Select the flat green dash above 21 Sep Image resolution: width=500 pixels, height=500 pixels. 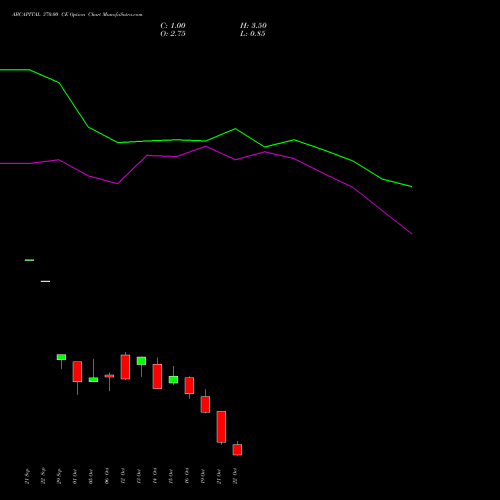pos(29,260)
